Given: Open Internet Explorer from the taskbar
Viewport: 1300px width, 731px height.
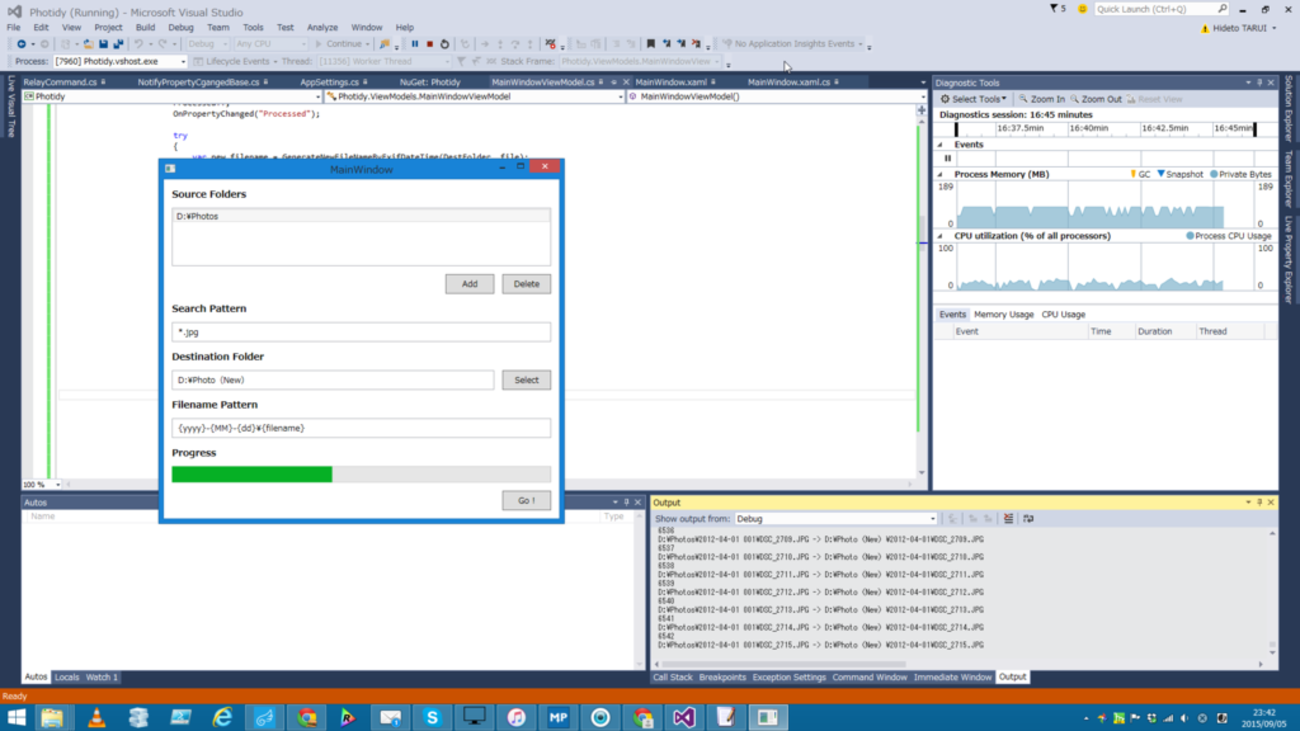Looking at the screenshot, I should [222, 717].
